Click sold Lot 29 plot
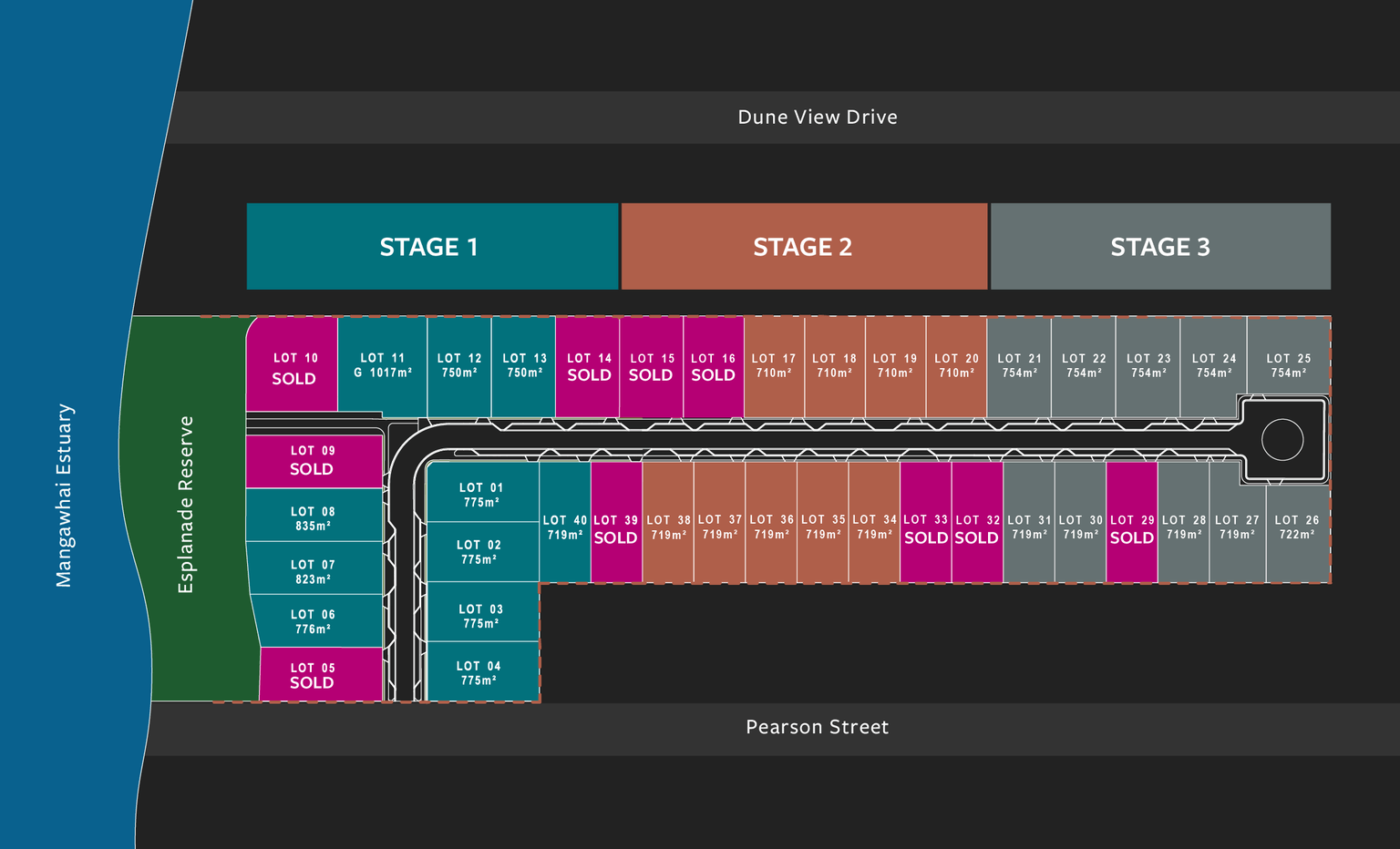 [x=1132, y=523]
